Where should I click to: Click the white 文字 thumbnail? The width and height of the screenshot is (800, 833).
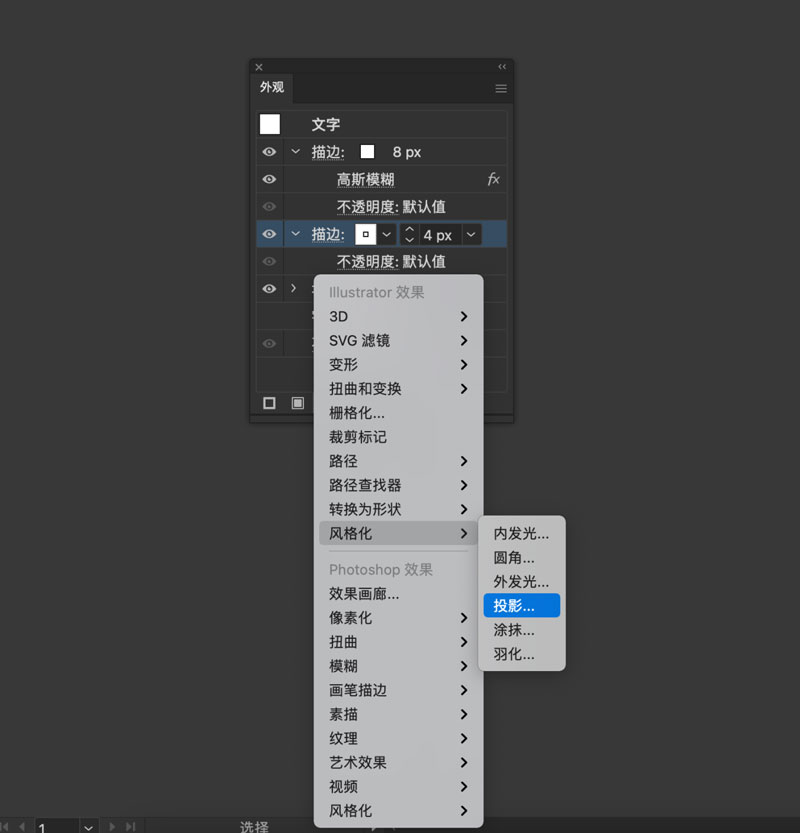click(270, 124)
